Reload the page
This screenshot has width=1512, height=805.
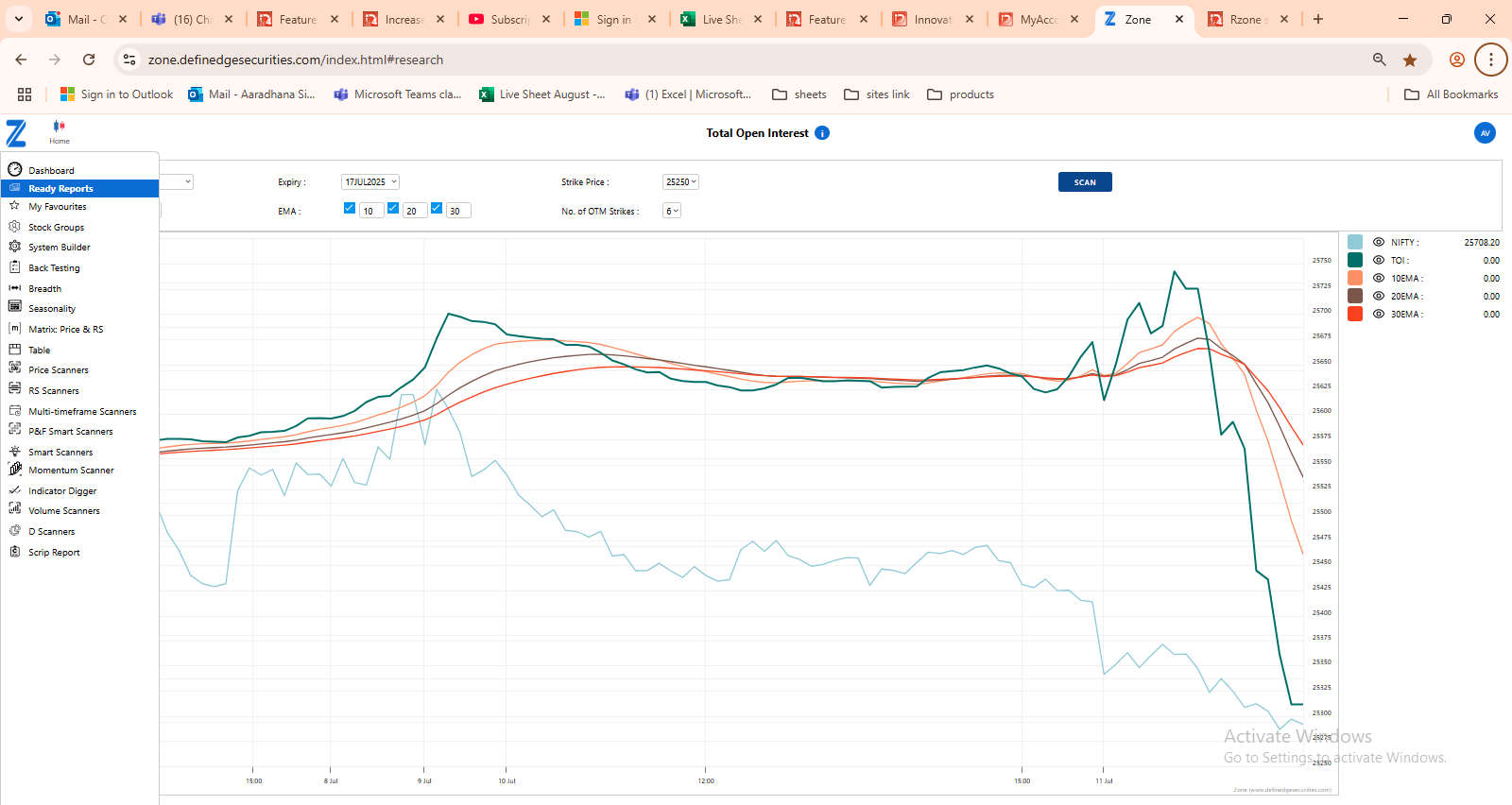[x=89, y=60]
